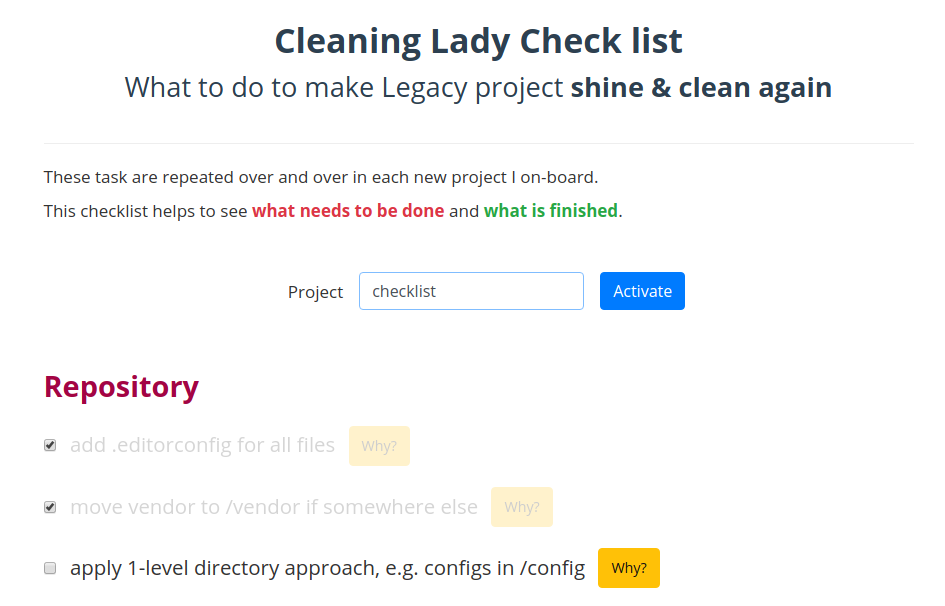The image size is (945, 606).
Task: Click Why? next to 1-level directory approach
Action: [629, 568]
